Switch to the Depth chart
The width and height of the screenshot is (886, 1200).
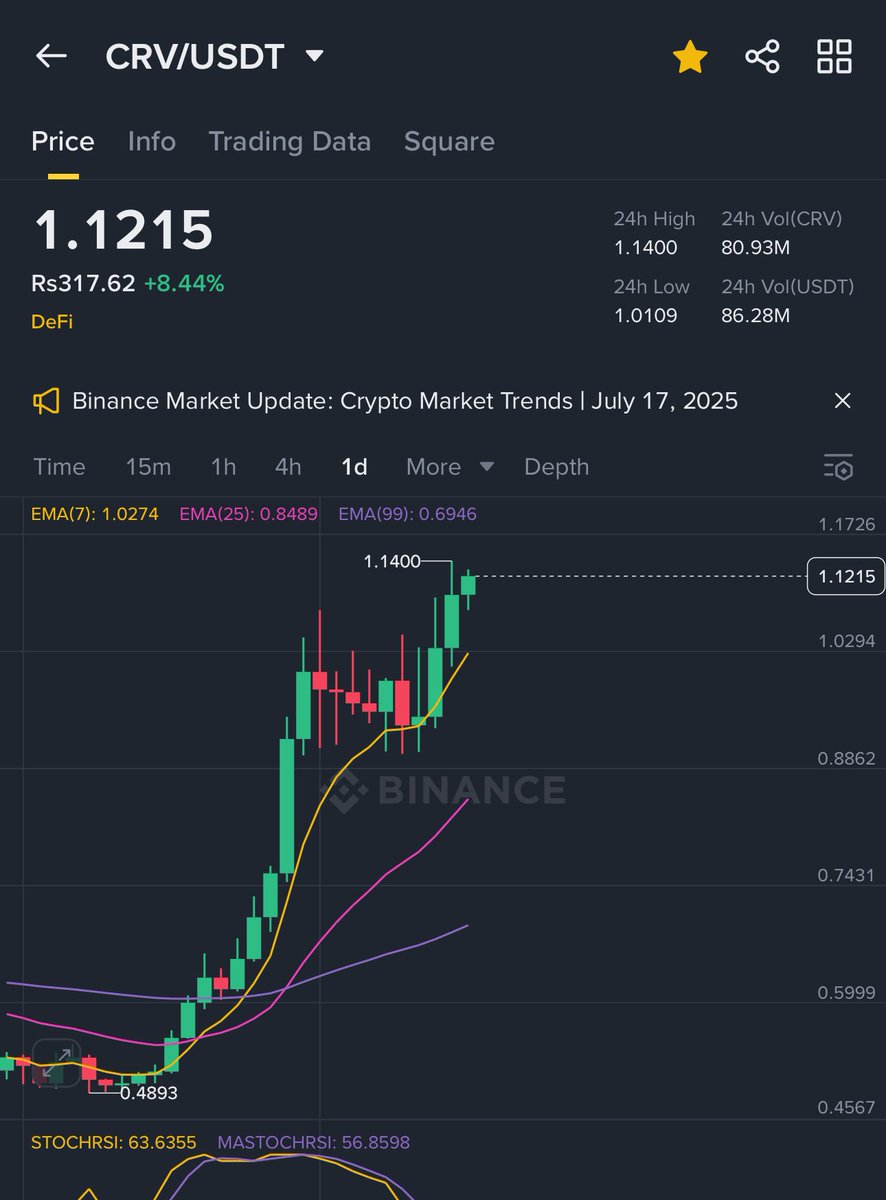click(556, 467)
